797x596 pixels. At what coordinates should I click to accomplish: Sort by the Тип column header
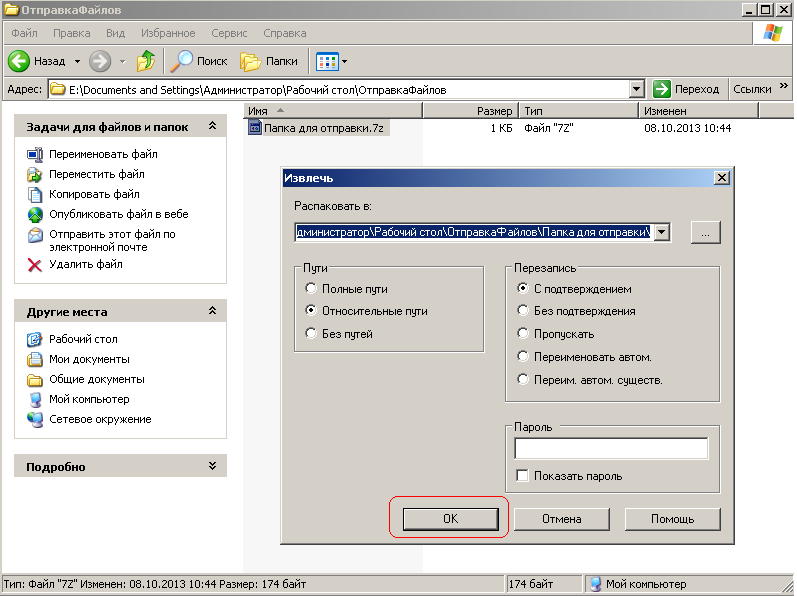pos(578,111)
